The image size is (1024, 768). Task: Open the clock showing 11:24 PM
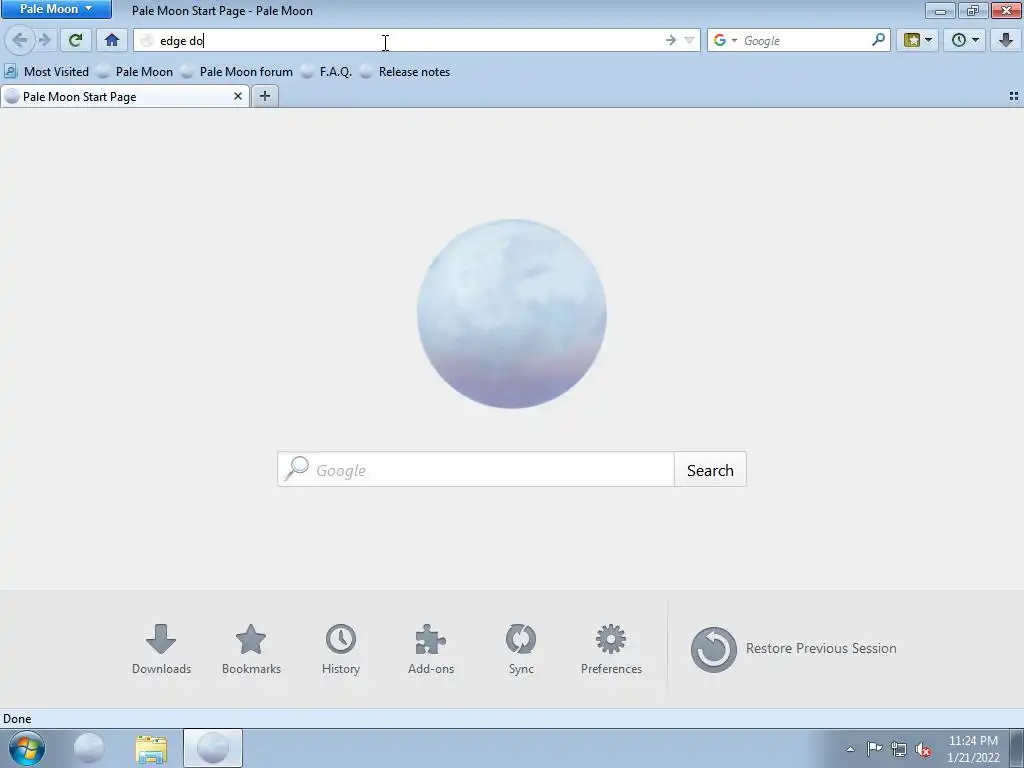tap(973, 749)
